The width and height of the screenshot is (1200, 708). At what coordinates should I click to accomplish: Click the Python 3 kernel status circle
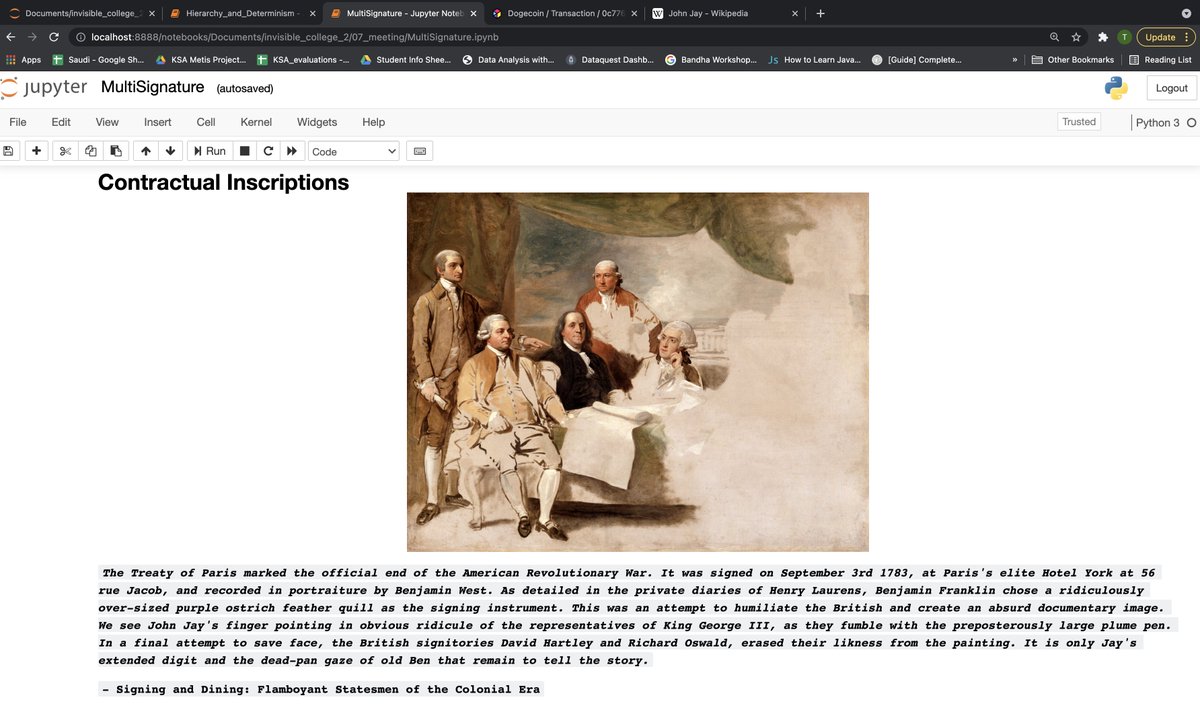pyautogui.click(x=1191, y=123)
